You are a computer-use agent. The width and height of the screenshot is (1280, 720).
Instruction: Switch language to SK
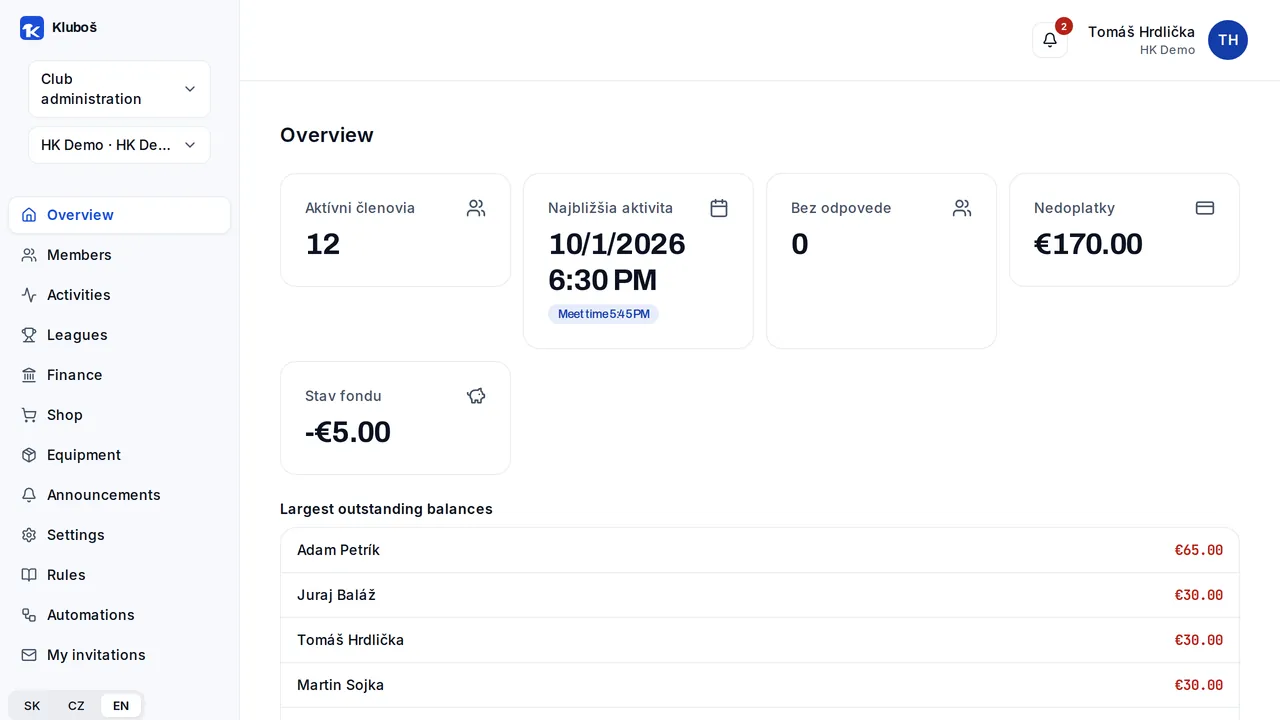pyautogui.click(x=32, y=706)
